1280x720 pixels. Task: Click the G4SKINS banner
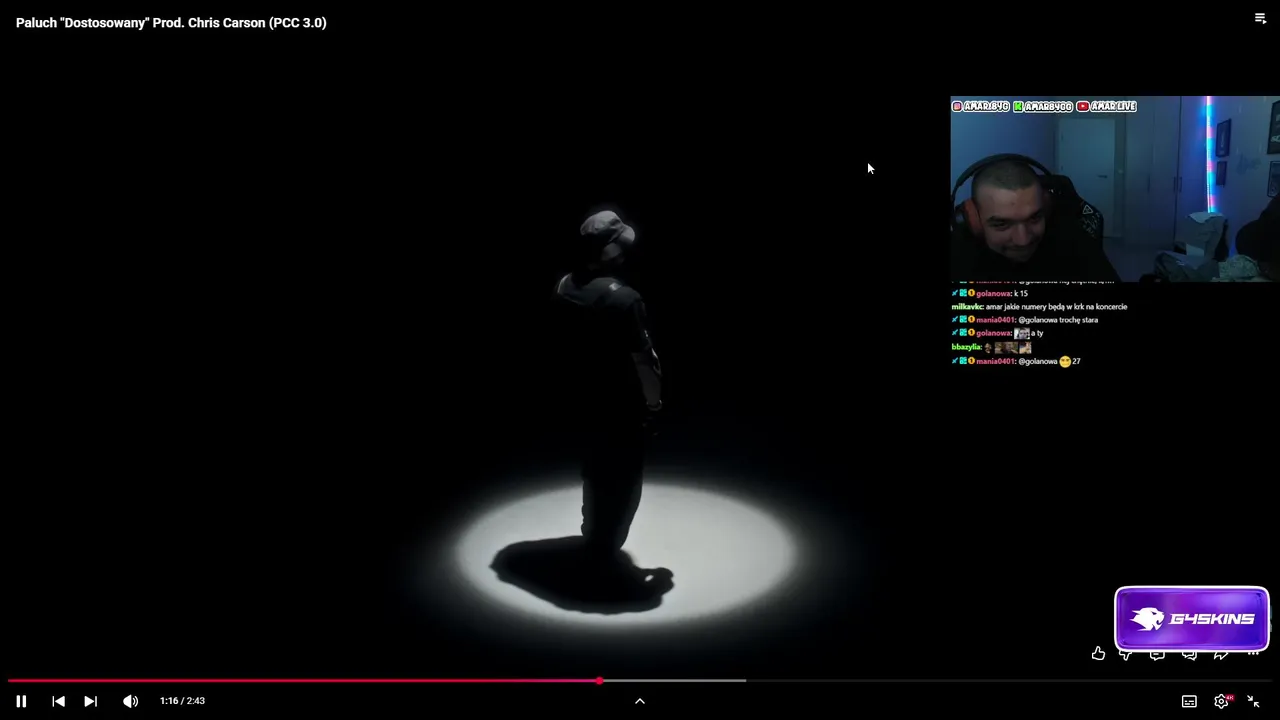(x=1192, y=619)
